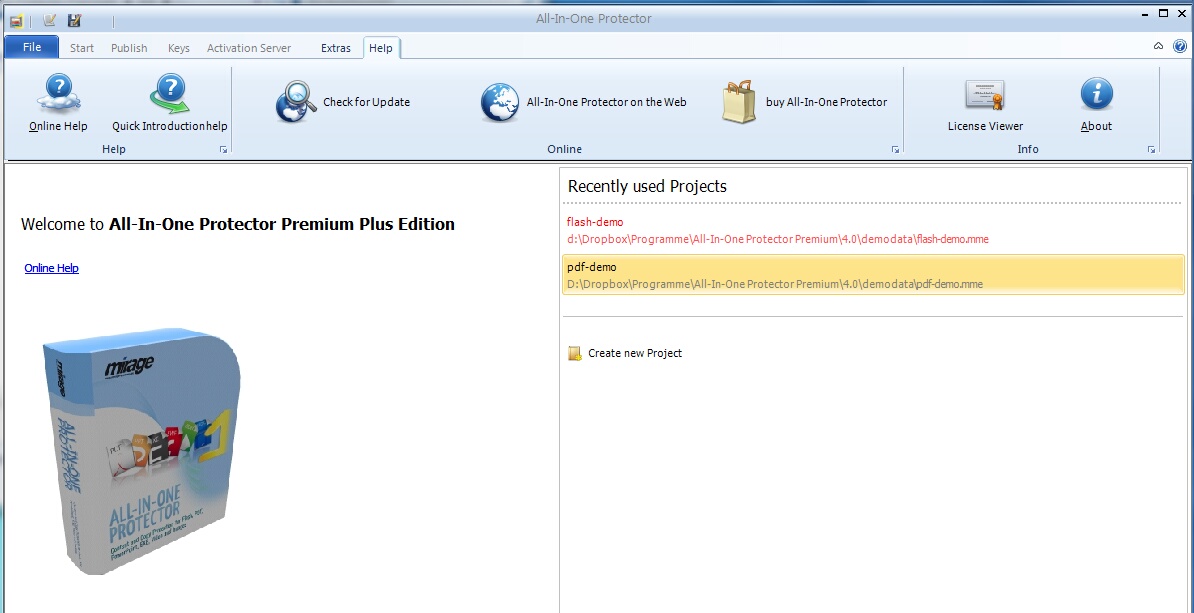Open Online Help from the ribbon
1194x613 pixels.
tap(58, 102)
